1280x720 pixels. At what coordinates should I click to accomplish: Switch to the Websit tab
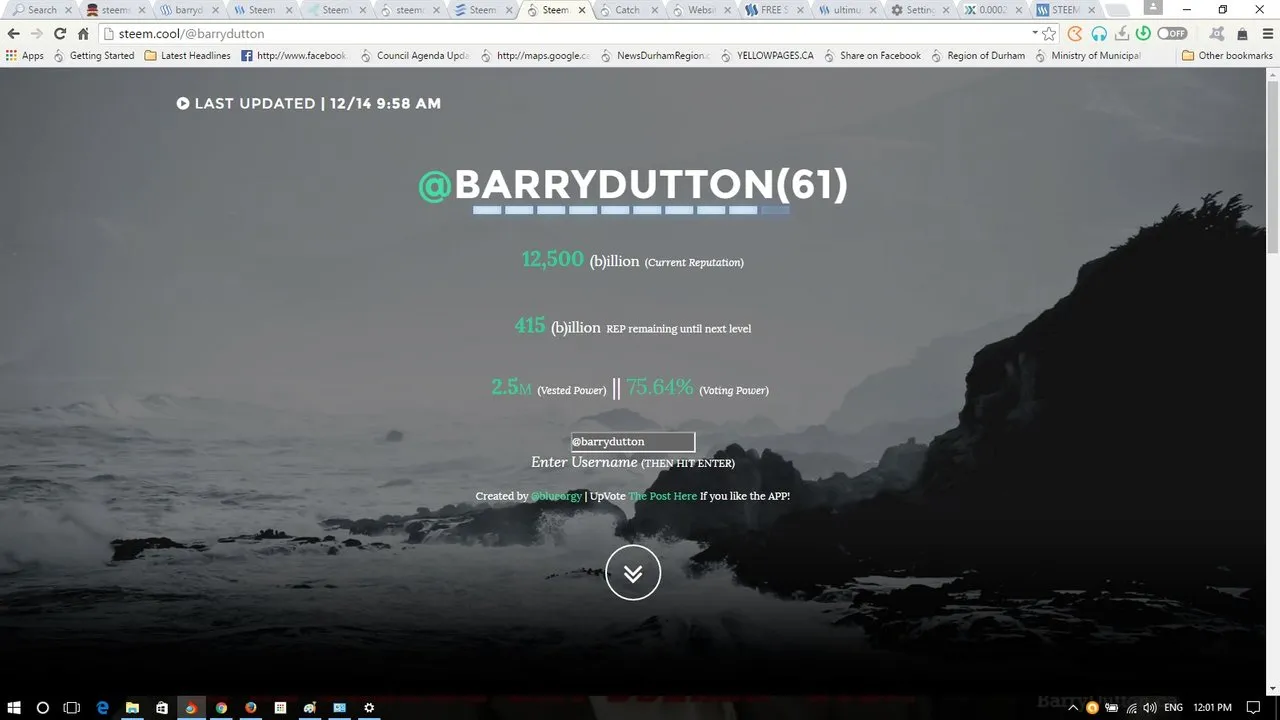coord(702,10)
